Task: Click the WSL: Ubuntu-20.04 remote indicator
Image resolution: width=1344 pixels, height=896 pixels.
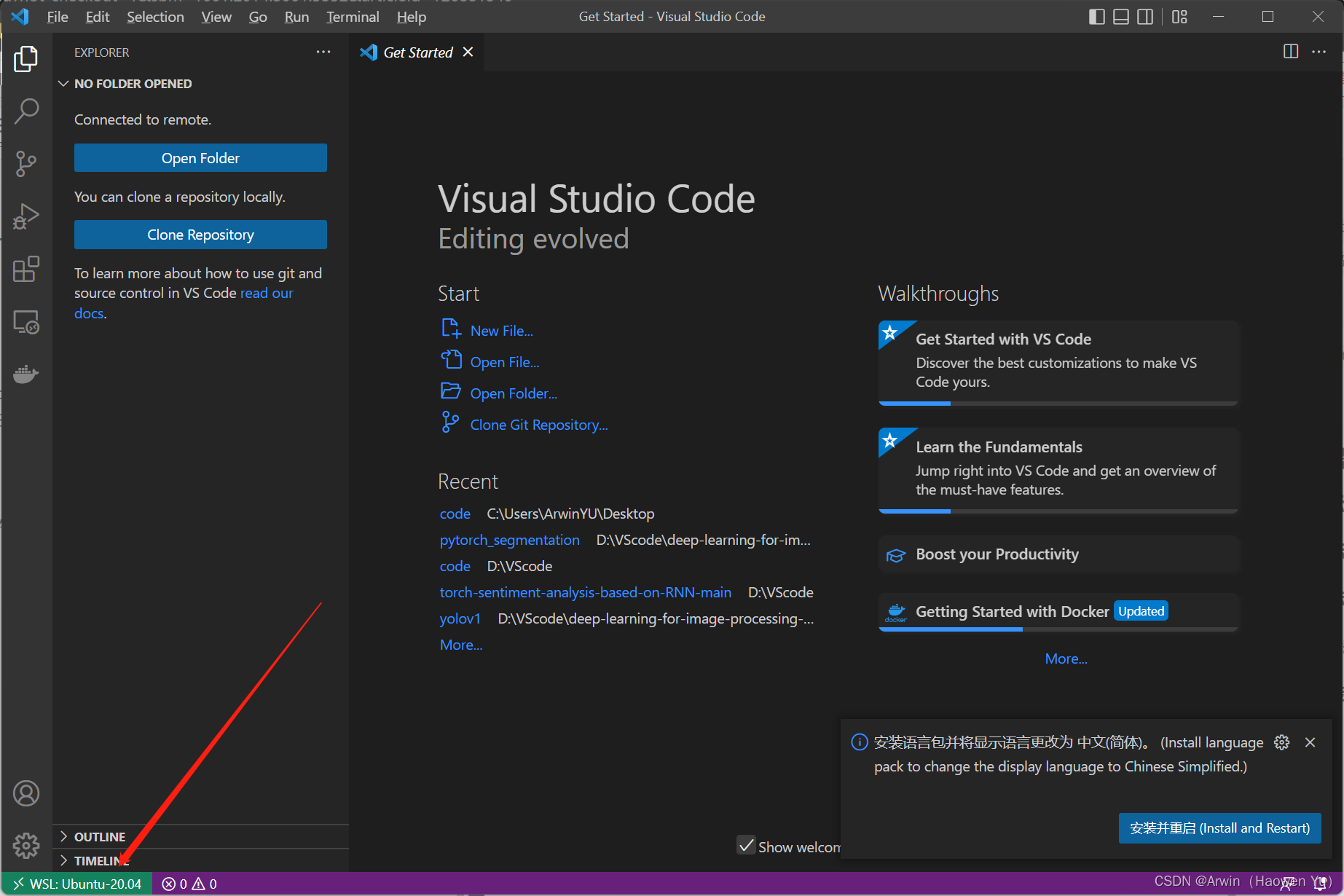Action: (77, 884)
